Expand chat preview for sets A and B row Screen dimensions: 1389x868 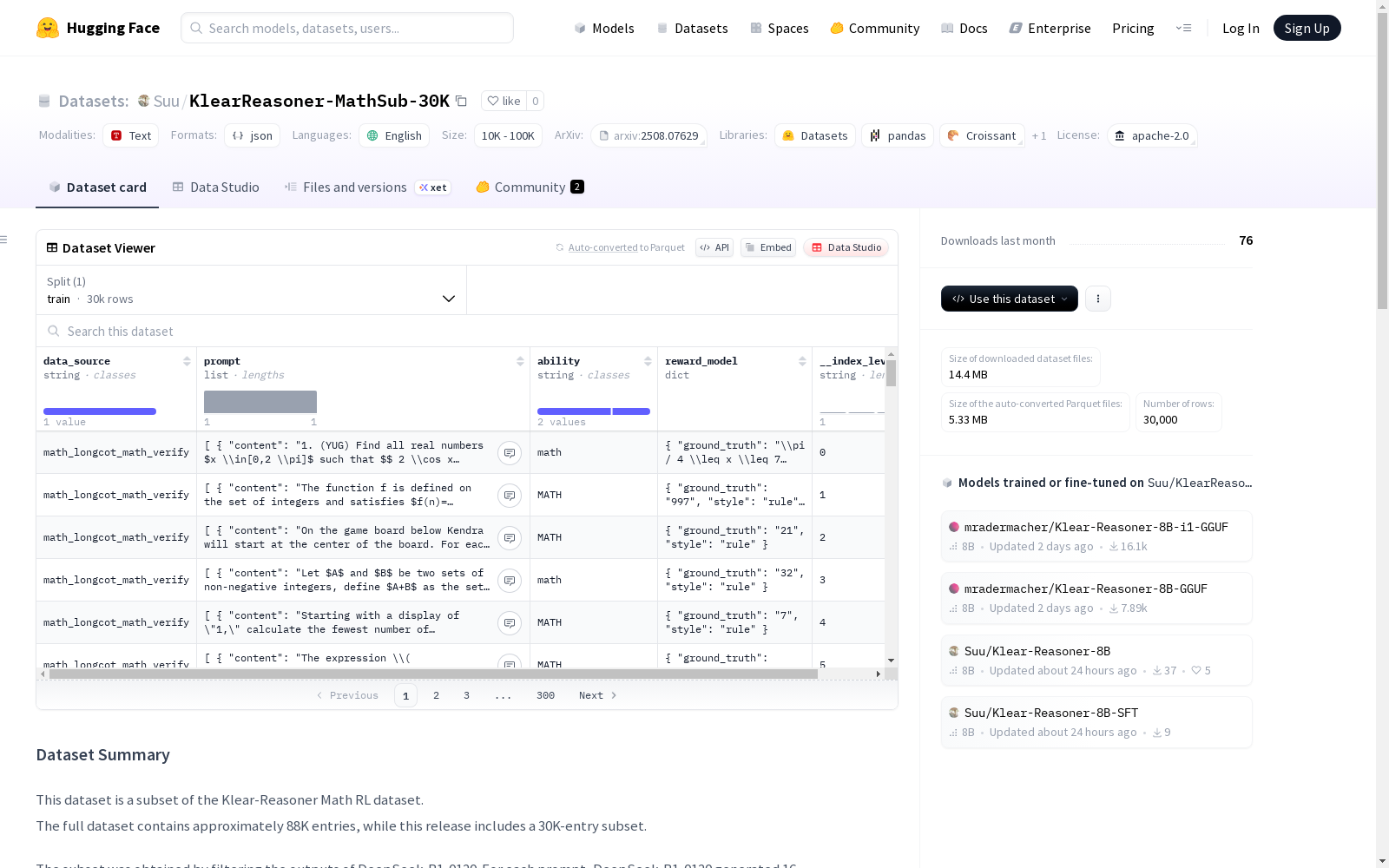(x=510, y=580)
